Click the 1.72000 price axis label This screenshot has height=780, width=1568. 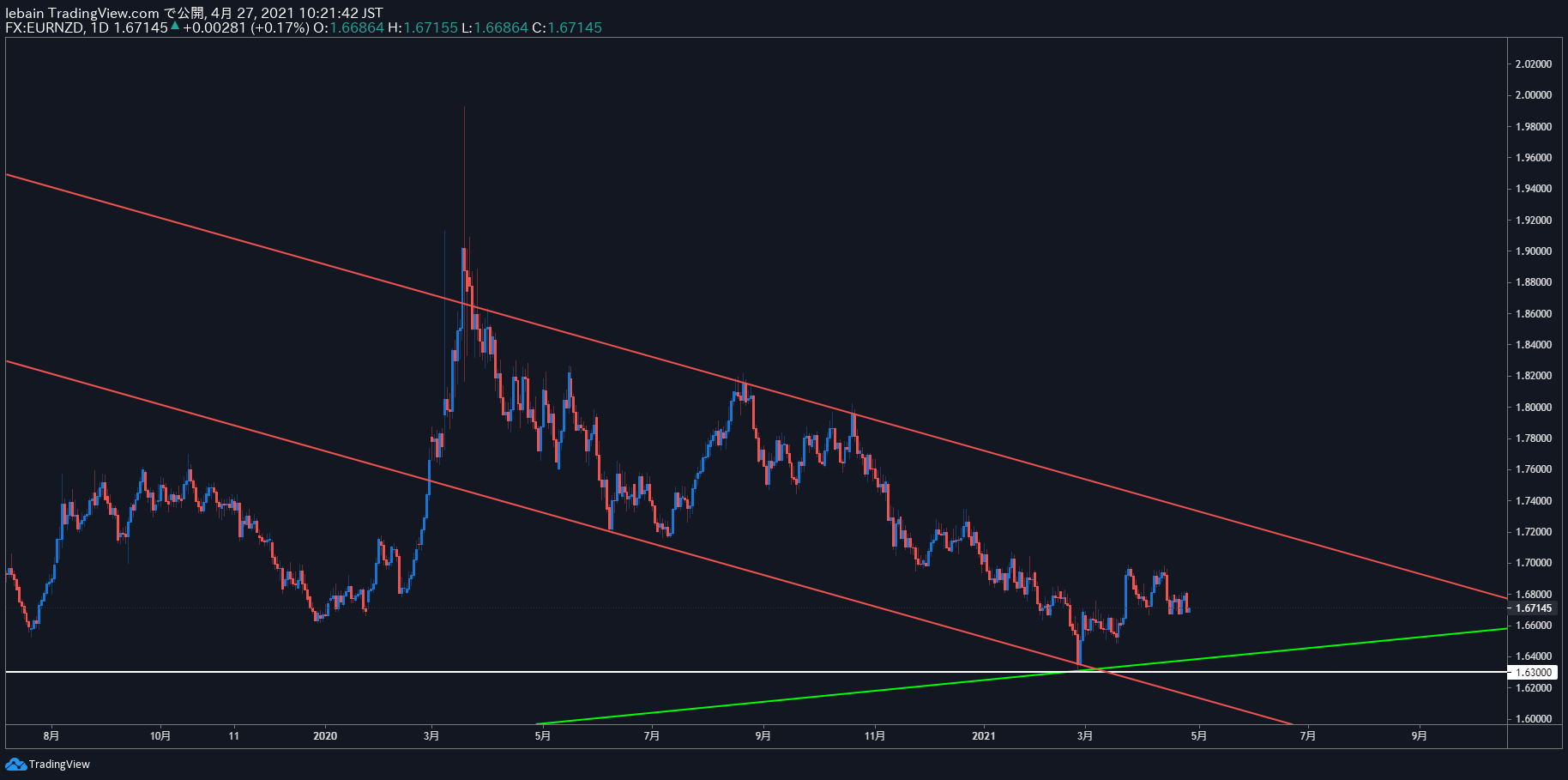[x=1533, y=532]
